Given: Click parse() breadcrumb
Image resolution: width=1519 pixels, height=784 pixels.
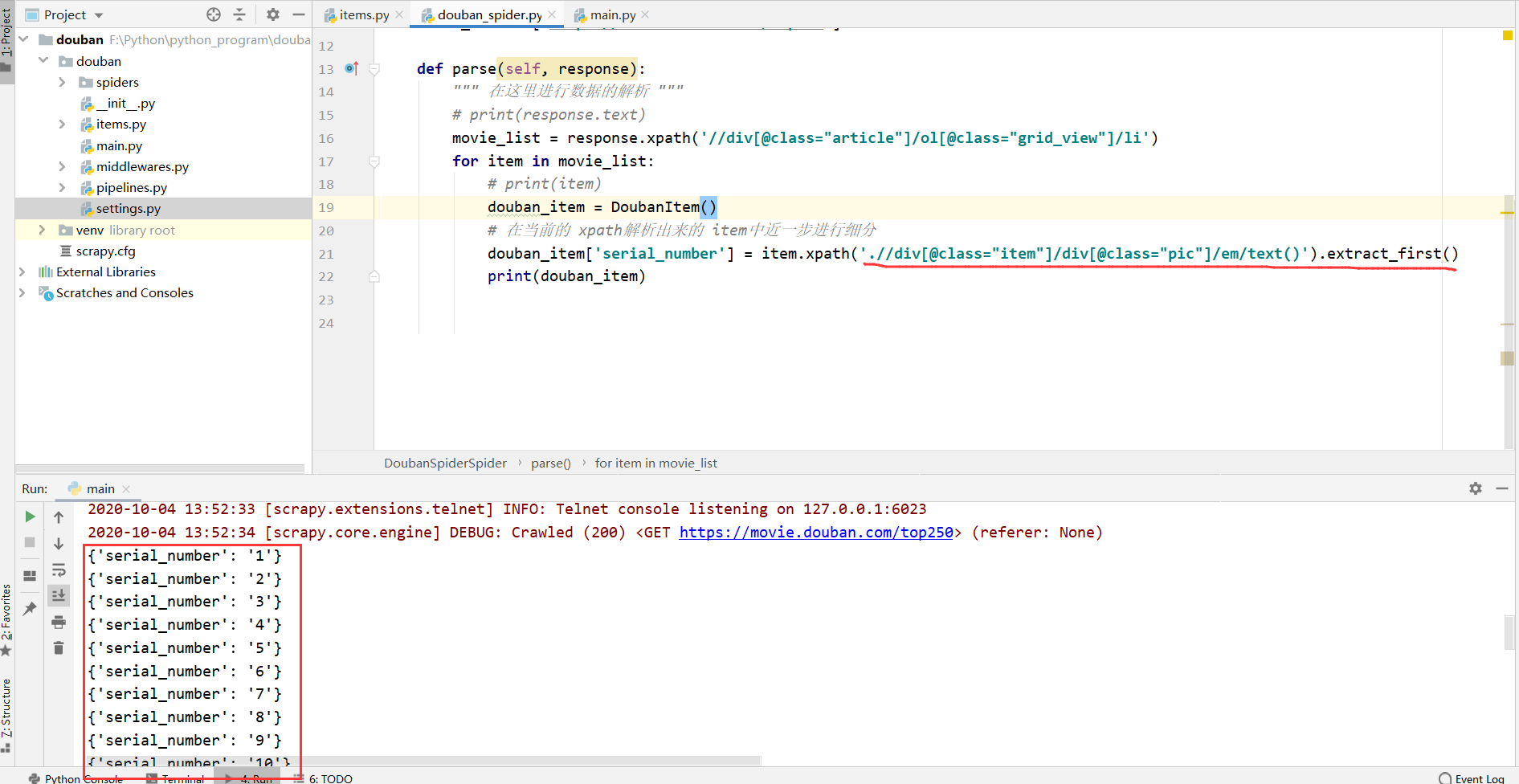Looking at the screenshot, I should [551, 463].
